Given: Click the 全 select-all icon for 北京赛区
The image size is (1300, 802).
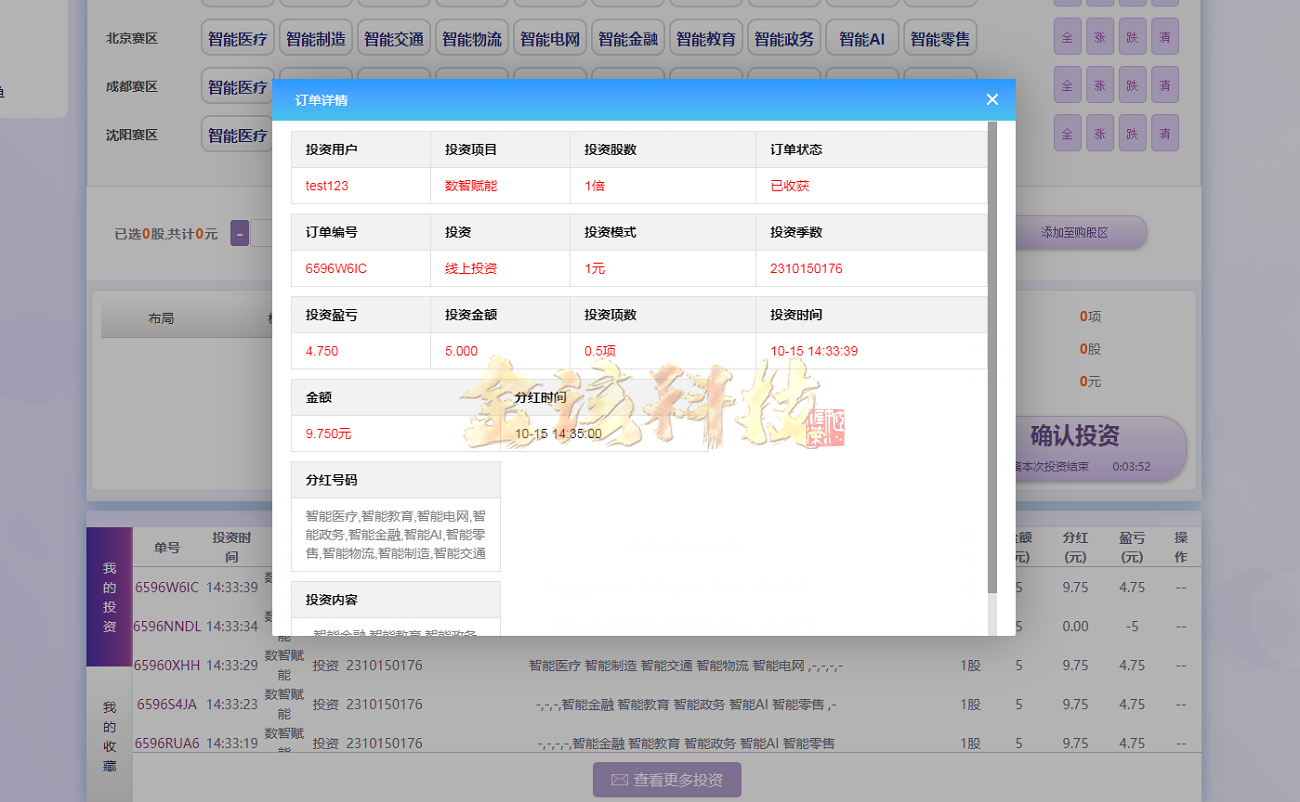Looking at the screenshot, I should [1067, 36].
